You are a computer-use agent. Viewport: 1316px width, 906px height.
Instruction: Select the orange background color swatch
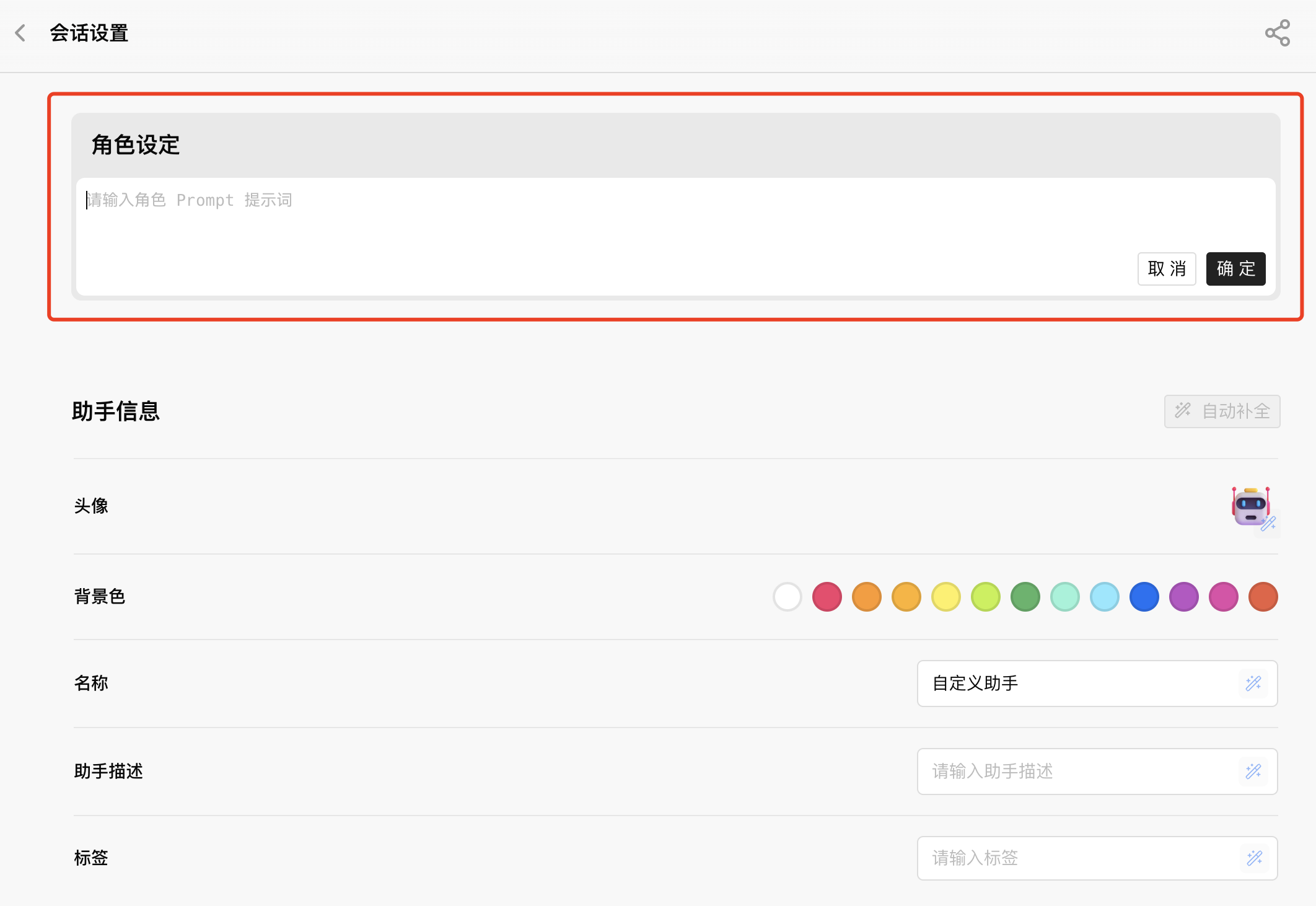click(867, 597)
